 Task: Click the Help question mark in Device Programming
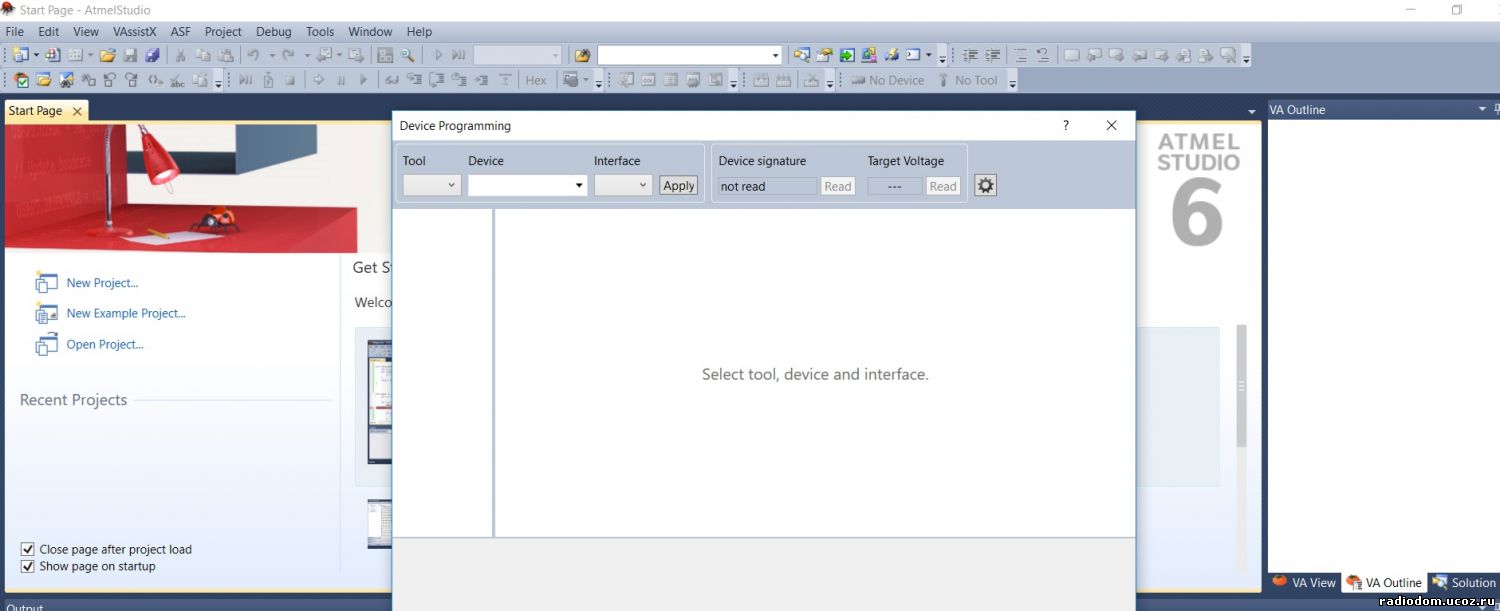coord(1066,125)
